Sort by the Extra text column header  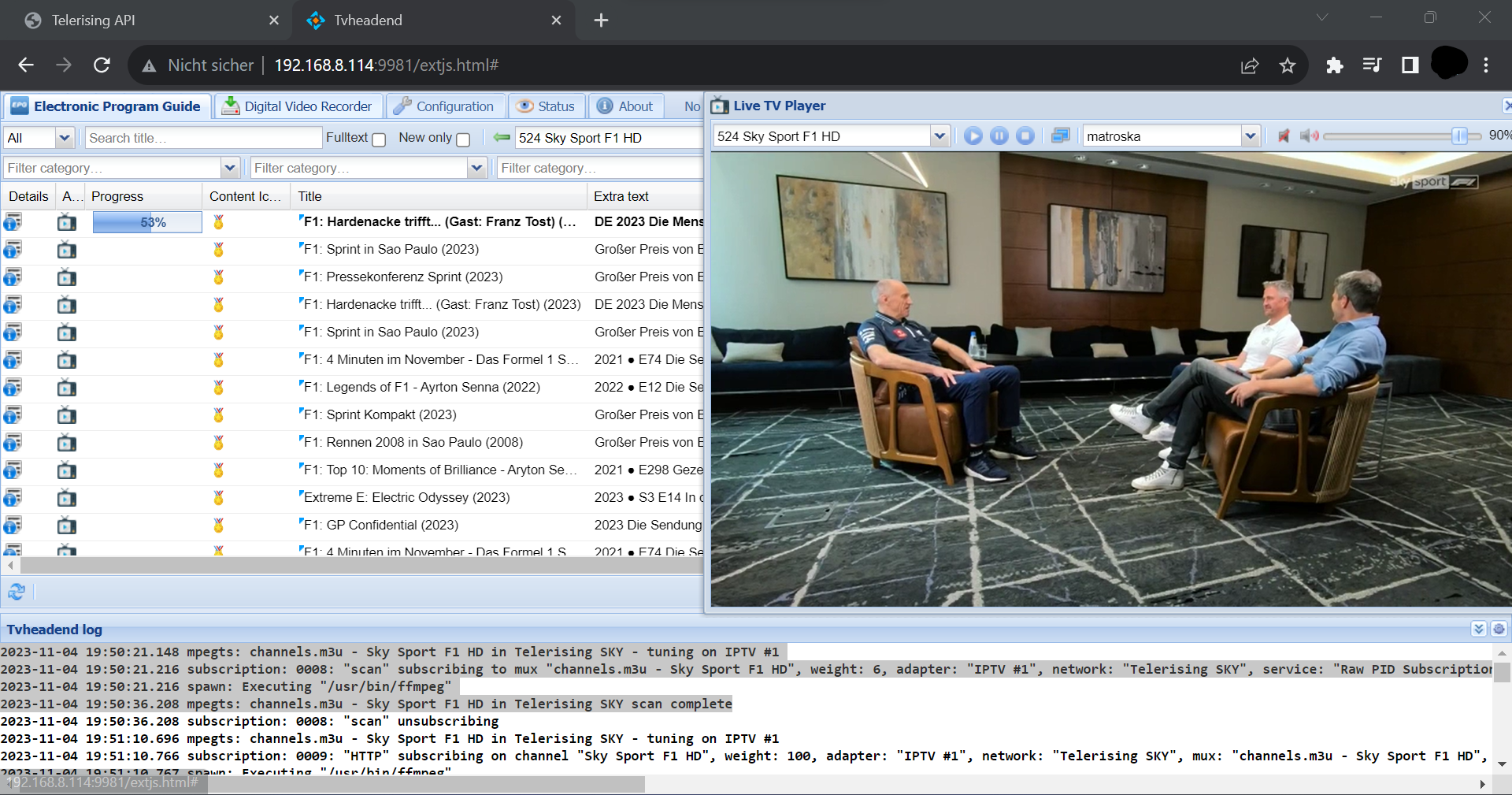(645, 196)
